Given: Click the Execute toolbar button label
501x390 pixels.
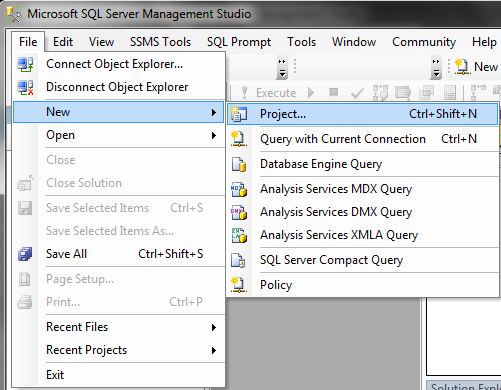Looking at the screenshot, I should (x=276, y=93).
